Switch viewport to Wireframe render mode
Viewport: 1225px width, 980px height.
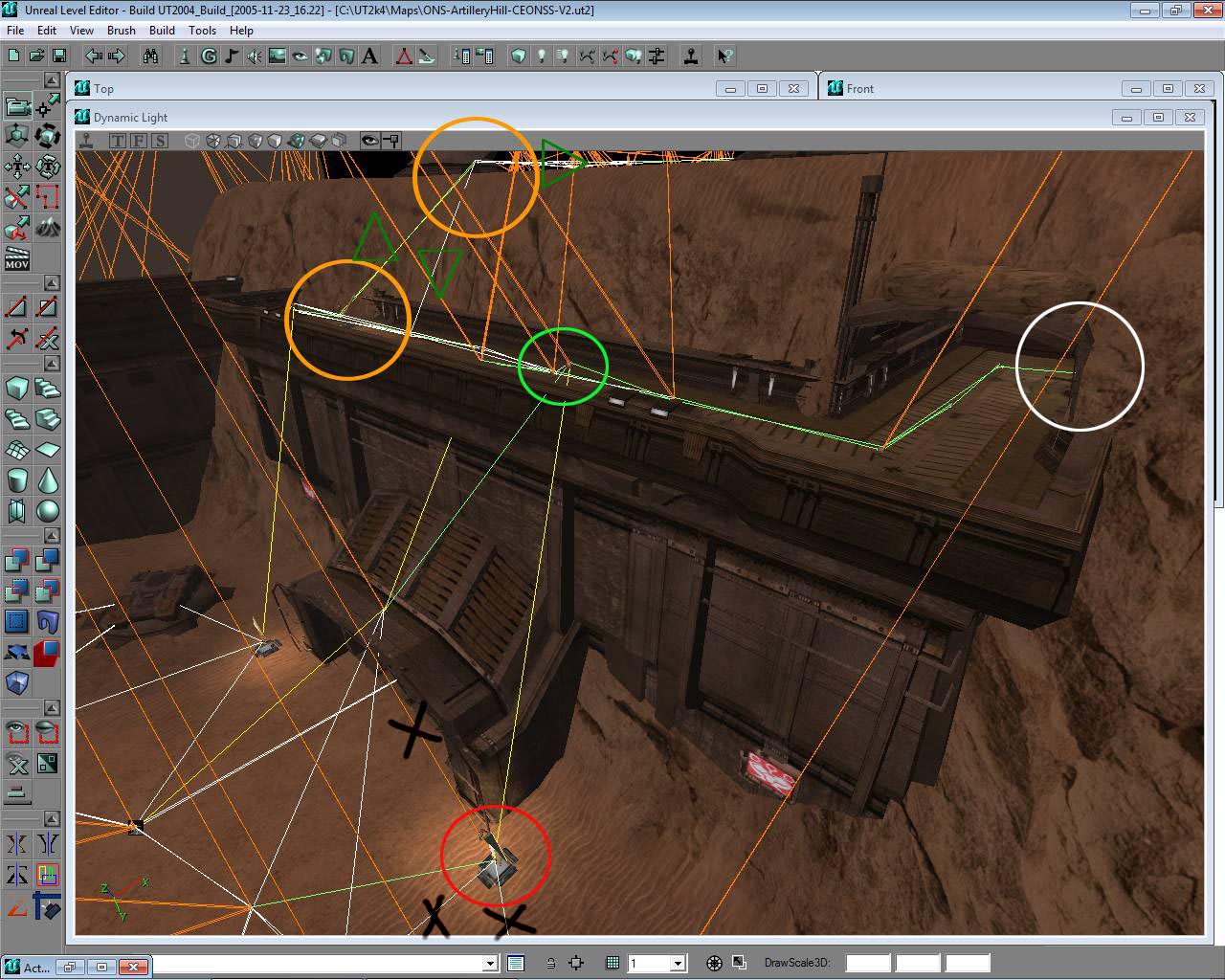point(192,141)
